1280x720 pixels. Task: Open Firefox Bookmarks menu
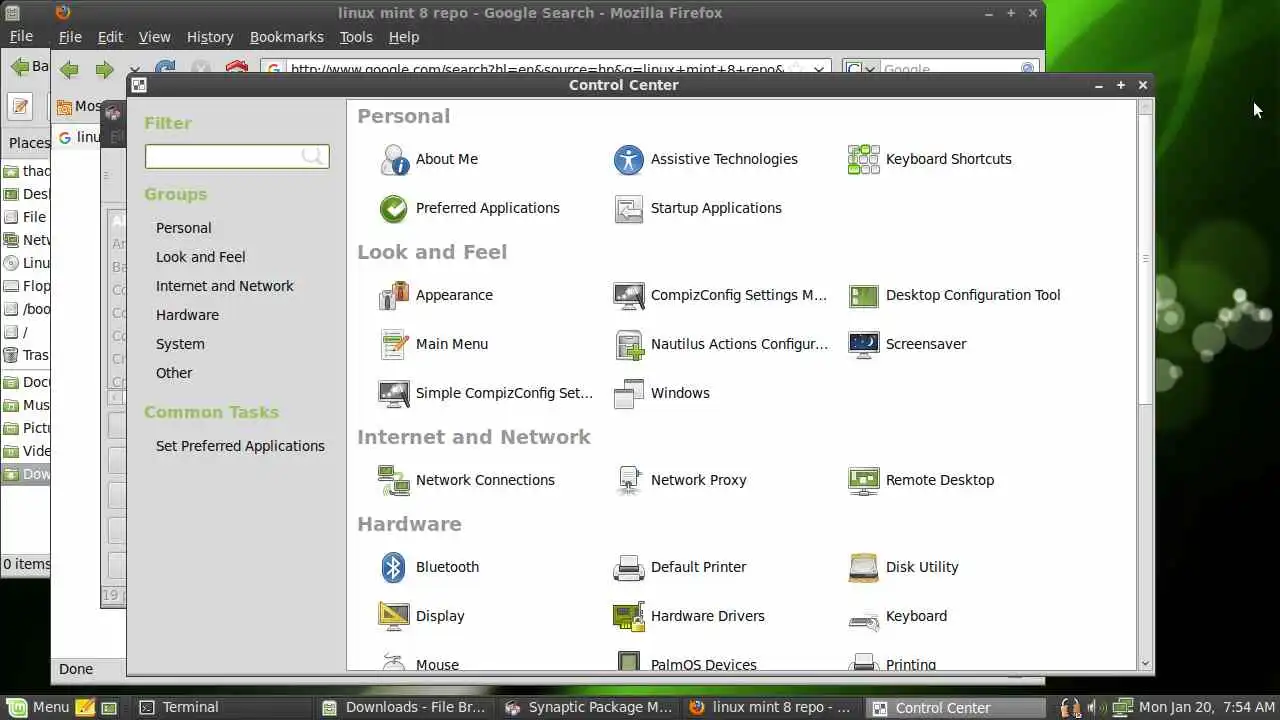click(x=287, y=37)
